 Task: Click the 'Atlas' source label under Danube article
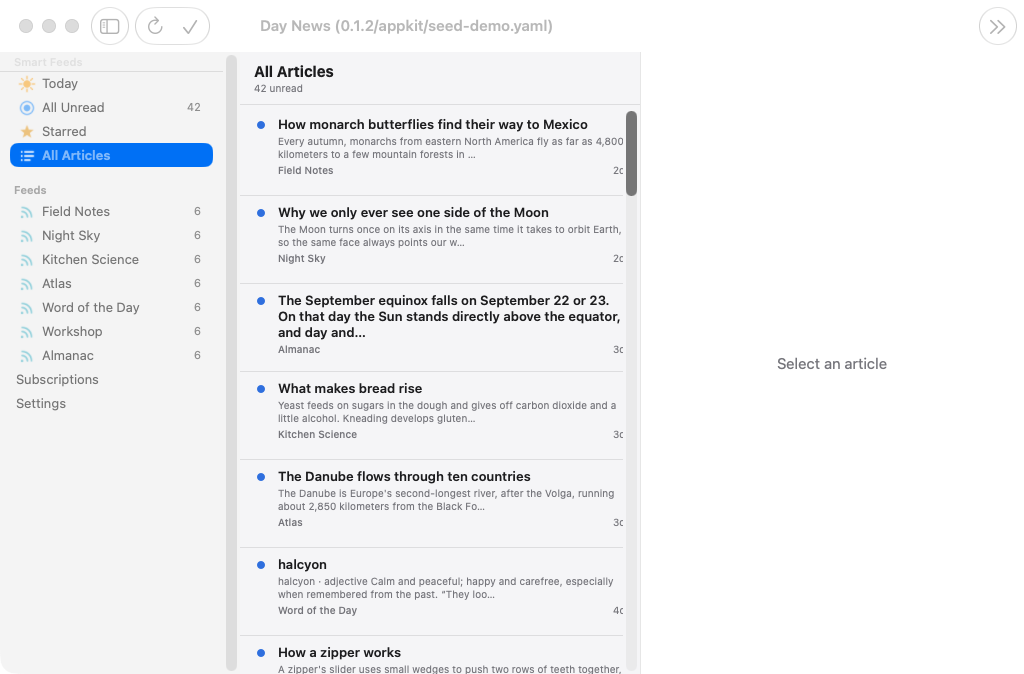coord(290,522)
